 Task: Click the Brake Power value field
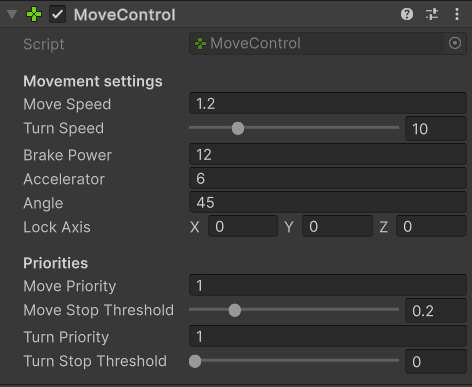coord(328,155)
